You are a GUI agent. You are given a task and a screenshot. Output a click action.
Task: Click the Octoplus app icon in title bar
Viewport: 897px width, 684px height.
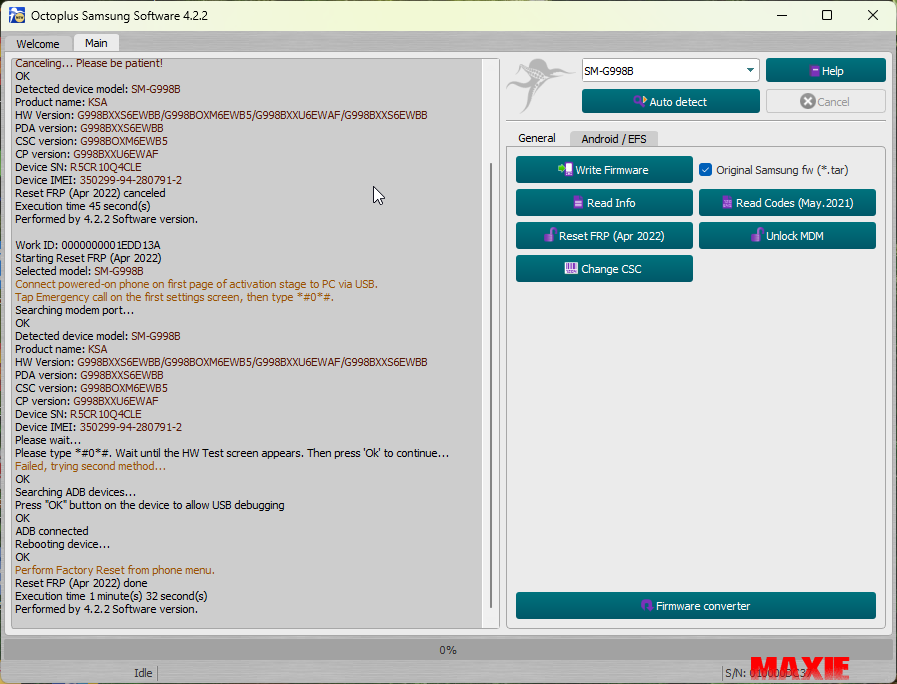[17, 15]
